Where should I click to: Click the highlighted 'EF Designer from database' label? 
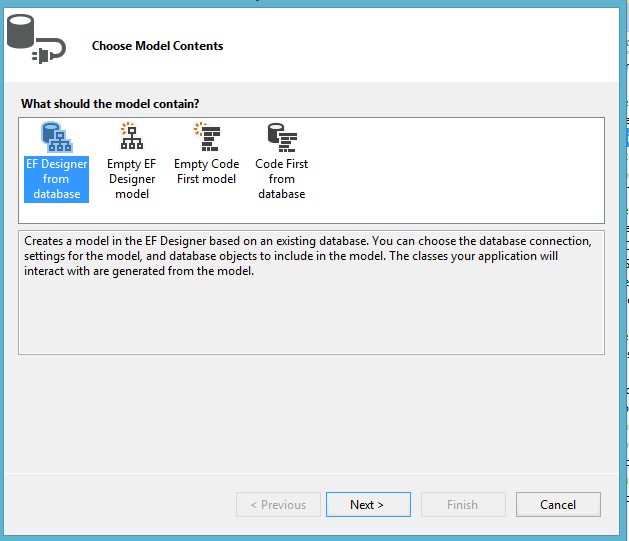coord(57,179)
